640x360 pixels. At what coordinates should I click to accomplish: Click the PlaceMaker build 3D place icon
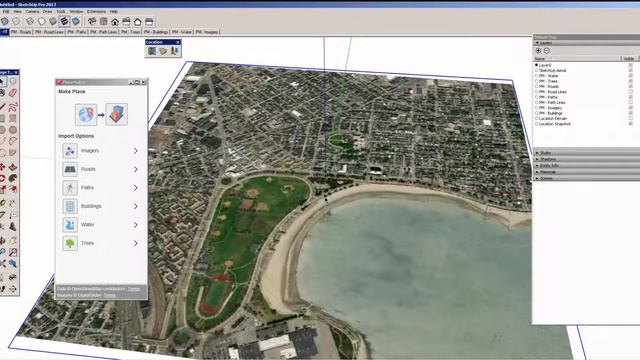click(117, 114)
